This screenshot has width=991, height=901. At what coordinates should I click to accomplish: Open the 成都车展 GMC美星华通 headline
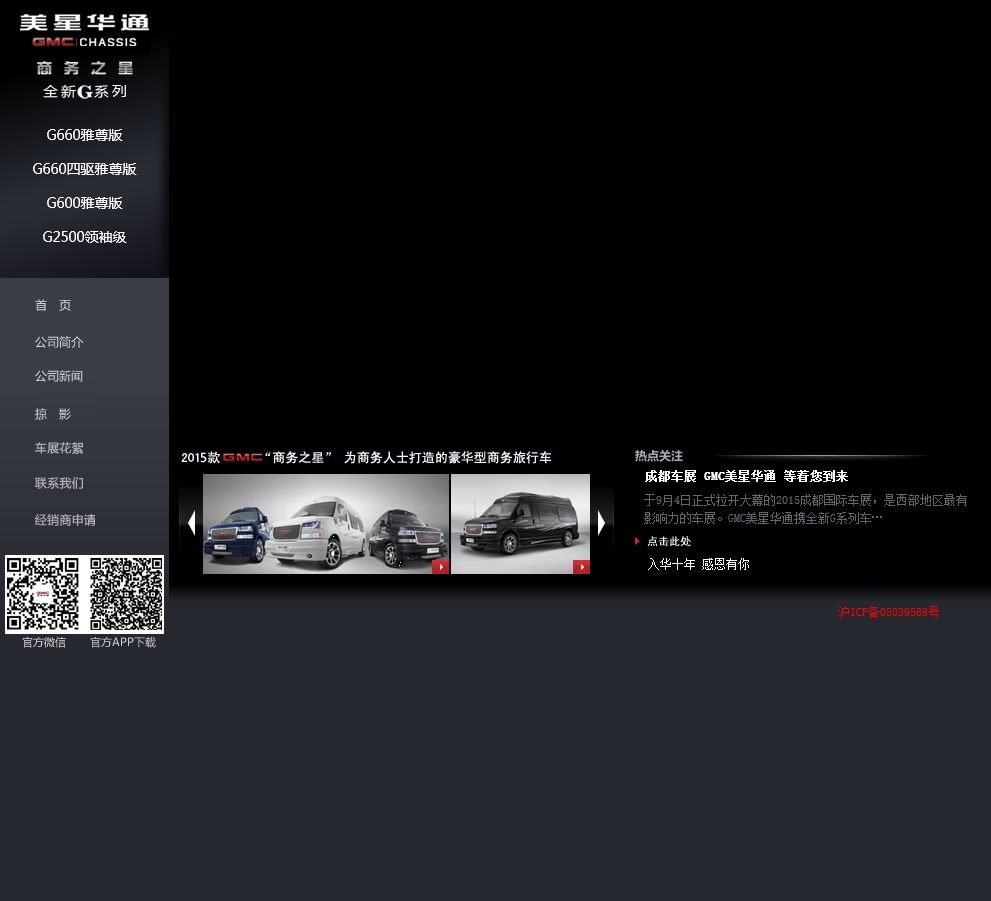point(746,476)
